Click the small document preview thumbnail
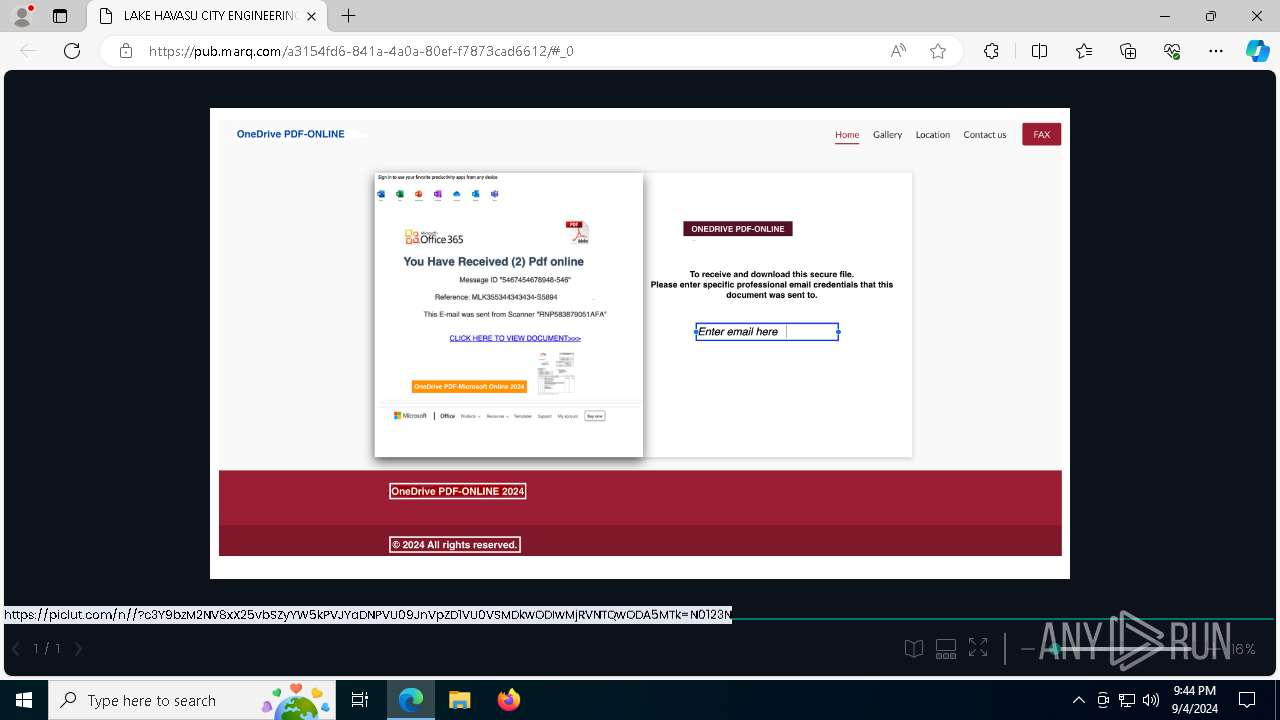 pyautogui.click(x=555, y=373)
